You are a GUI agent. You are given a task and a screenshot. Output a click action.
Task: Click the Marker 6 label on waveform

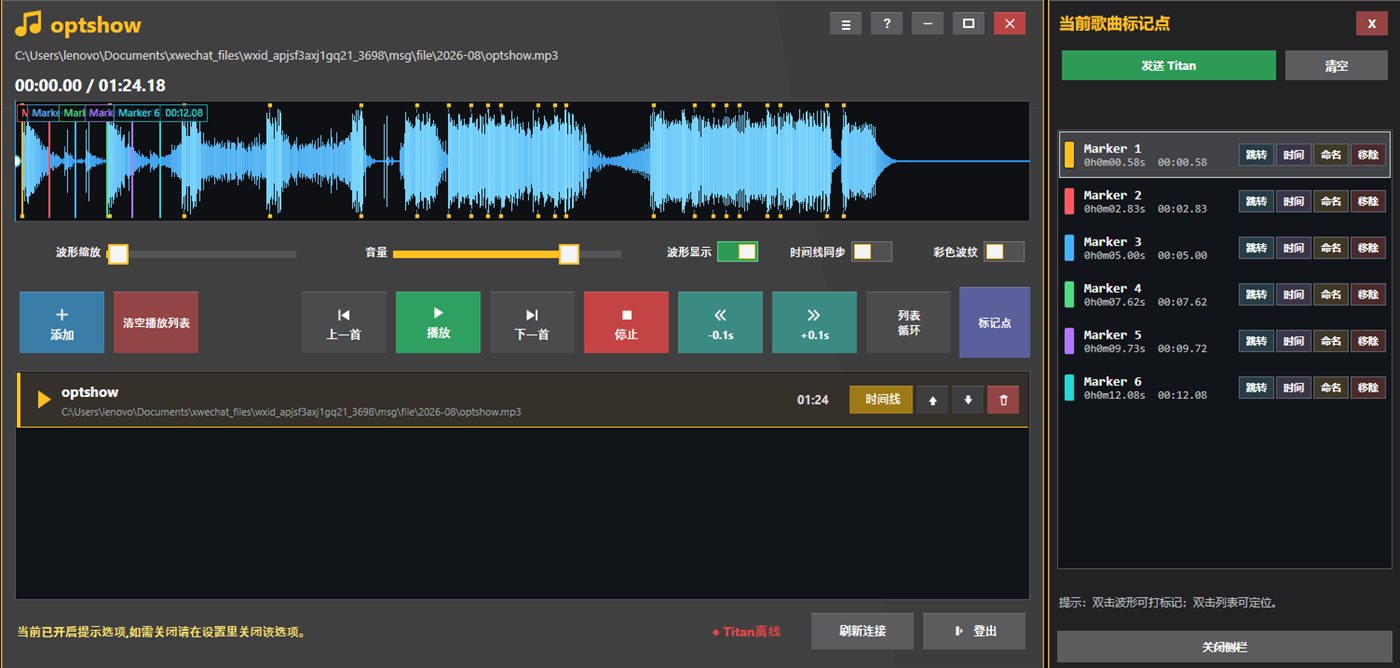pos(138,113)
